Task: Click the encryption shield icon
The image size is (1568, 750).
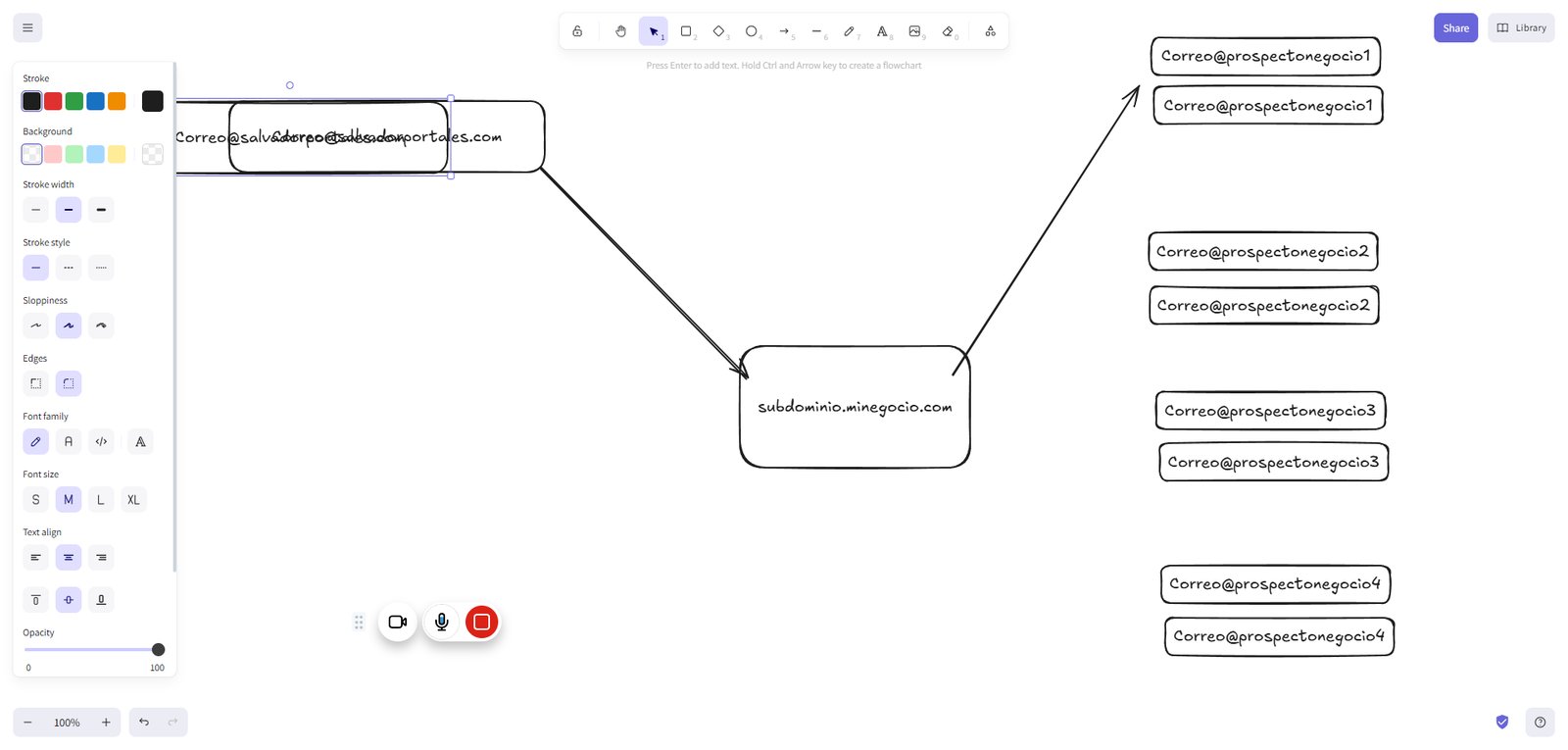Action: (1502, 723)
